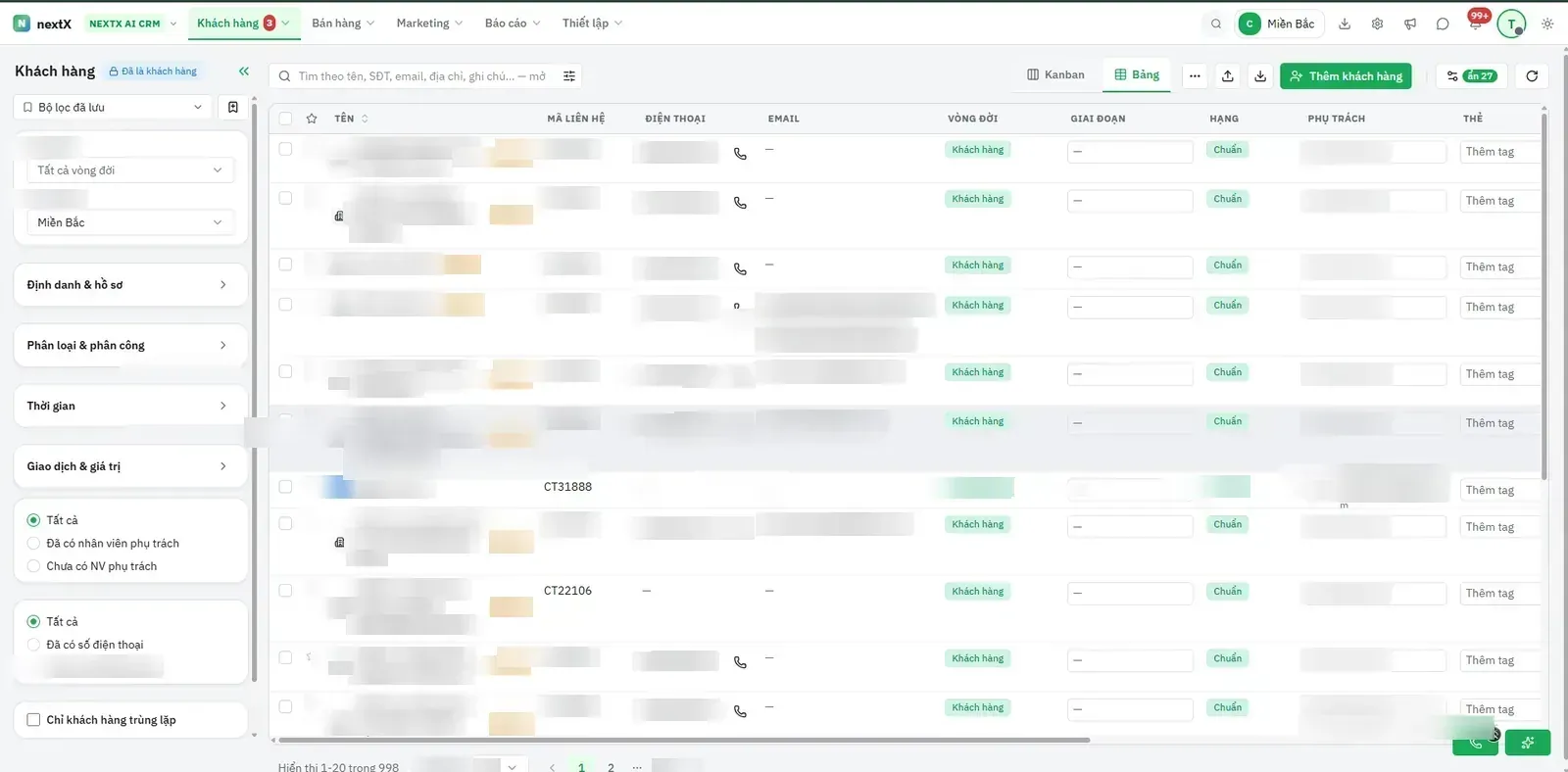Click the import download icon above table
The image size is (1568, 772).
pyautogui.click(x=1260, y=75)
